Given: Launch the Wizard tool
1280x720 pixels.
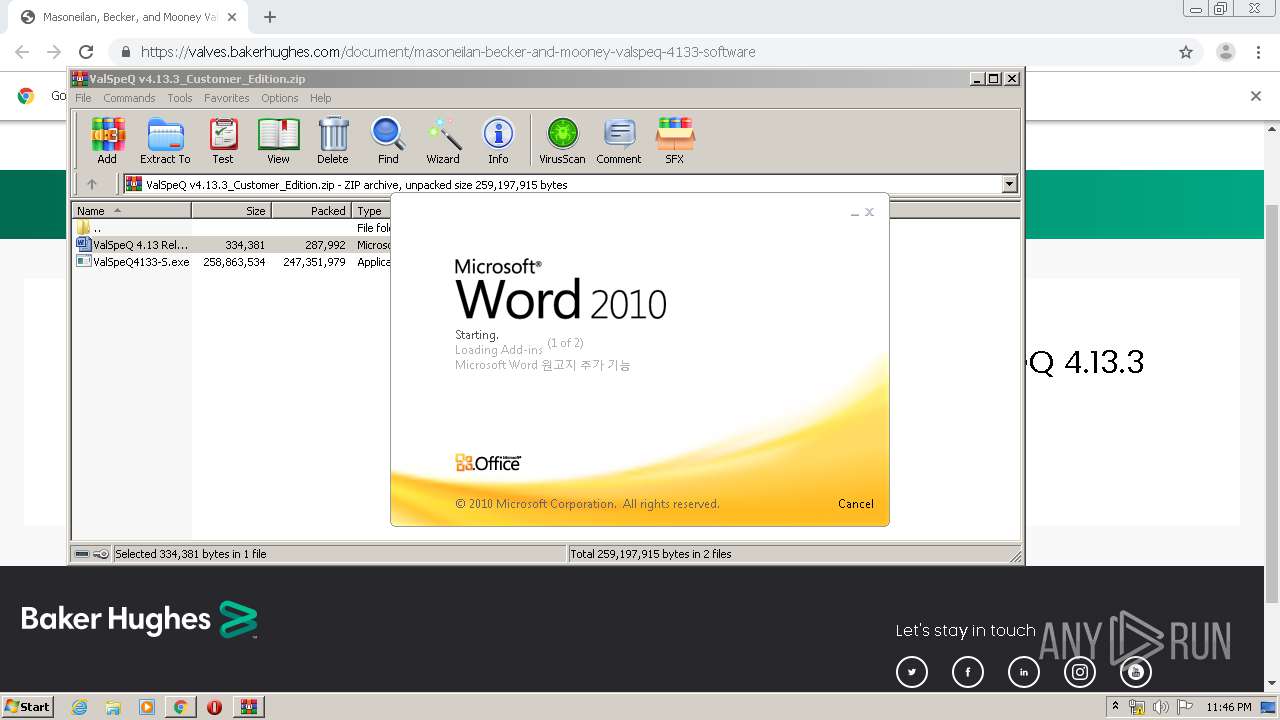Looking at the screenshot, I should 443,140.
